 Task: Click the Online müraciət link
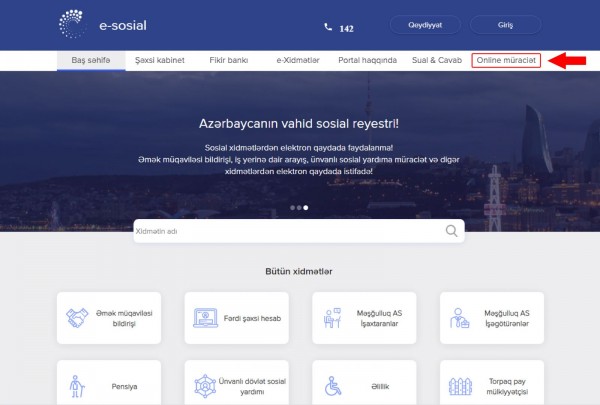(x=506, y=61)
